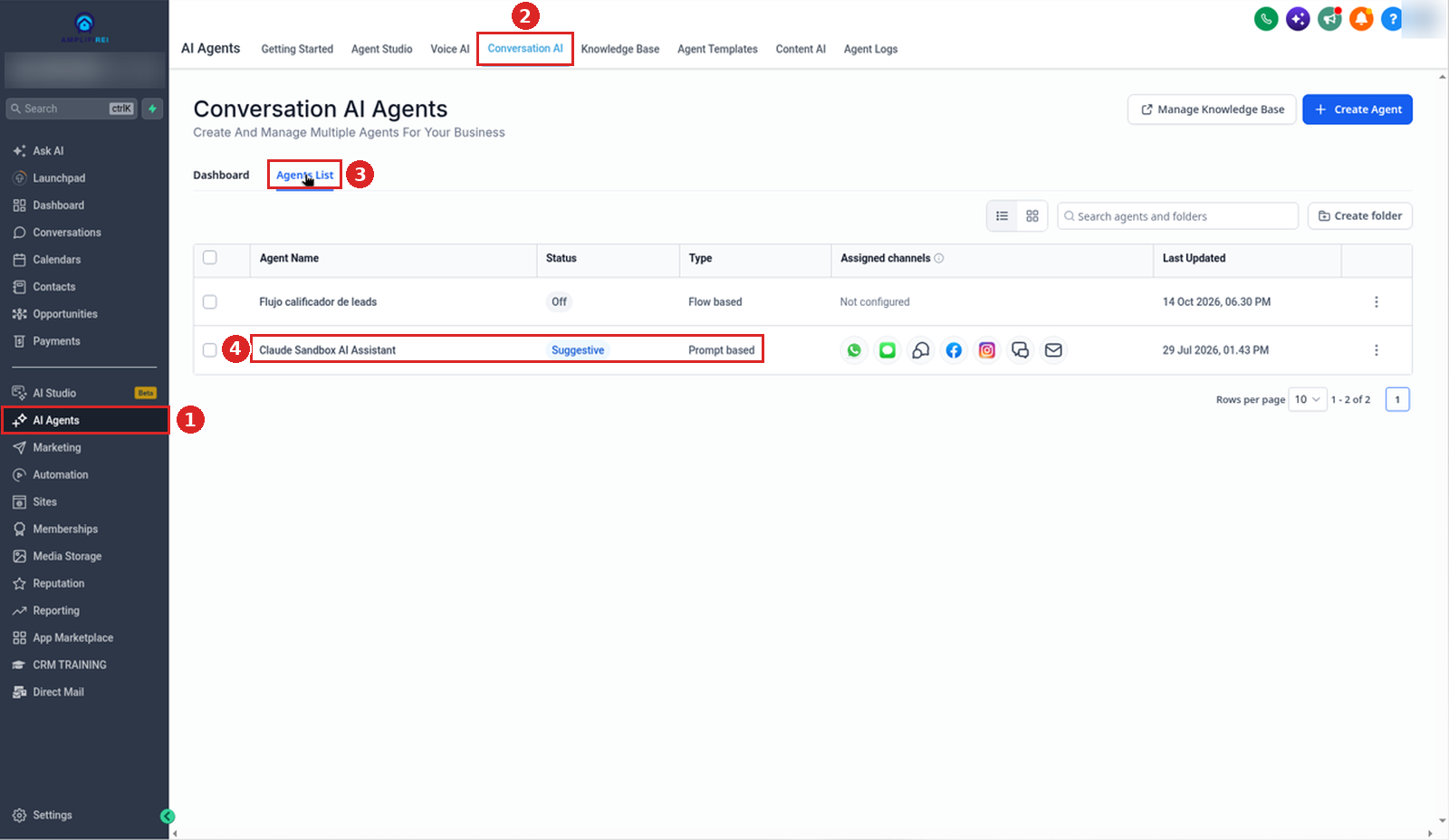Click Manage Knowledge Base button
Screen dimensions: 1449x840
pyautogui.click(x=1212, y=110)
